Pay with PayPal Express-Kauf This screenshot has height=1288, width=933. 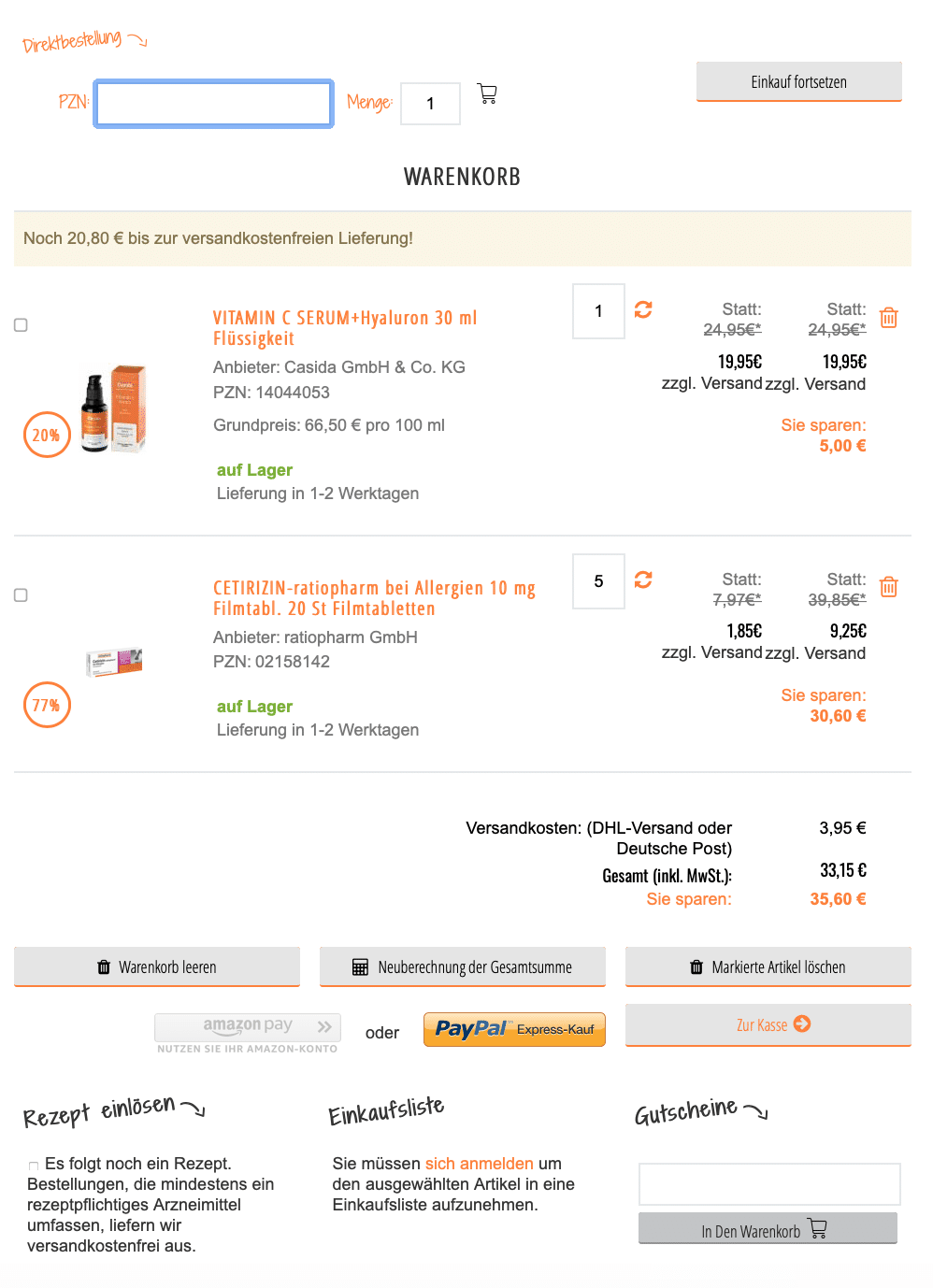point(514,1029)
